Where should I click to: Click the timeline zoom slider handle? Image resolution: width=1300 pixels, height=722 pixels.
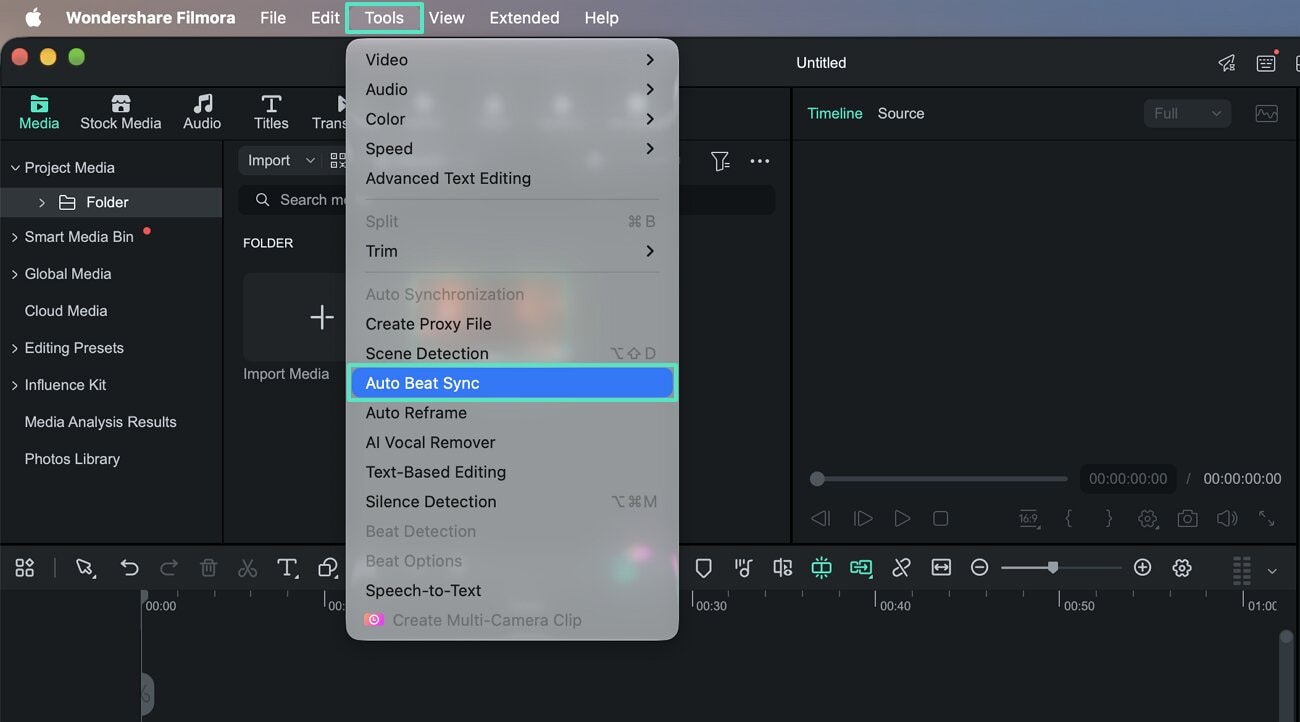click(x=1053, y=567)
